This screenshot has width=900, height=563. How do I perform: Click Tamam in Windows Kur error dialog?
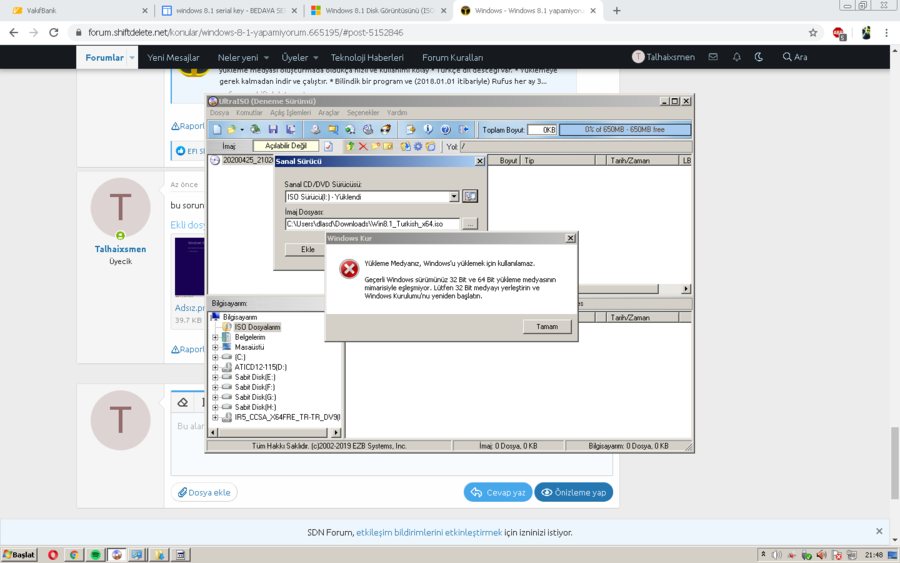pos(547,327)
